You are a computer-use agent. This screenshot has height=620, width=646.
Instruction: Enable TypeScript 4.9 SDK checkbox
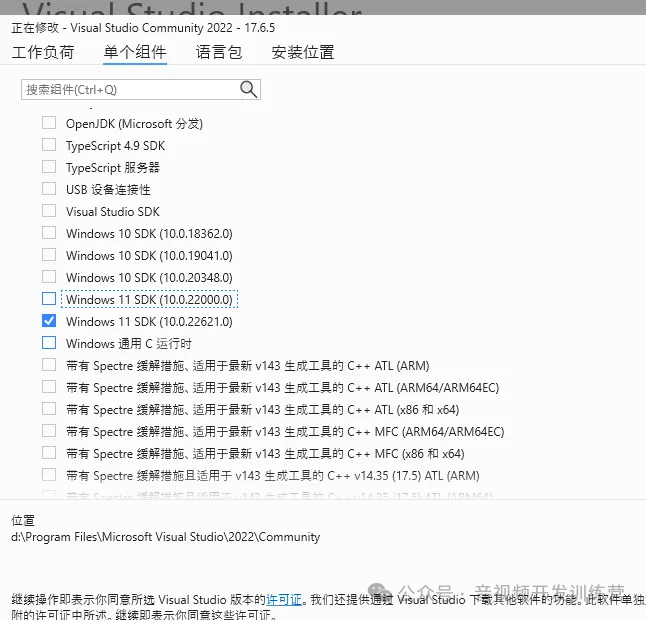(49, 145)
